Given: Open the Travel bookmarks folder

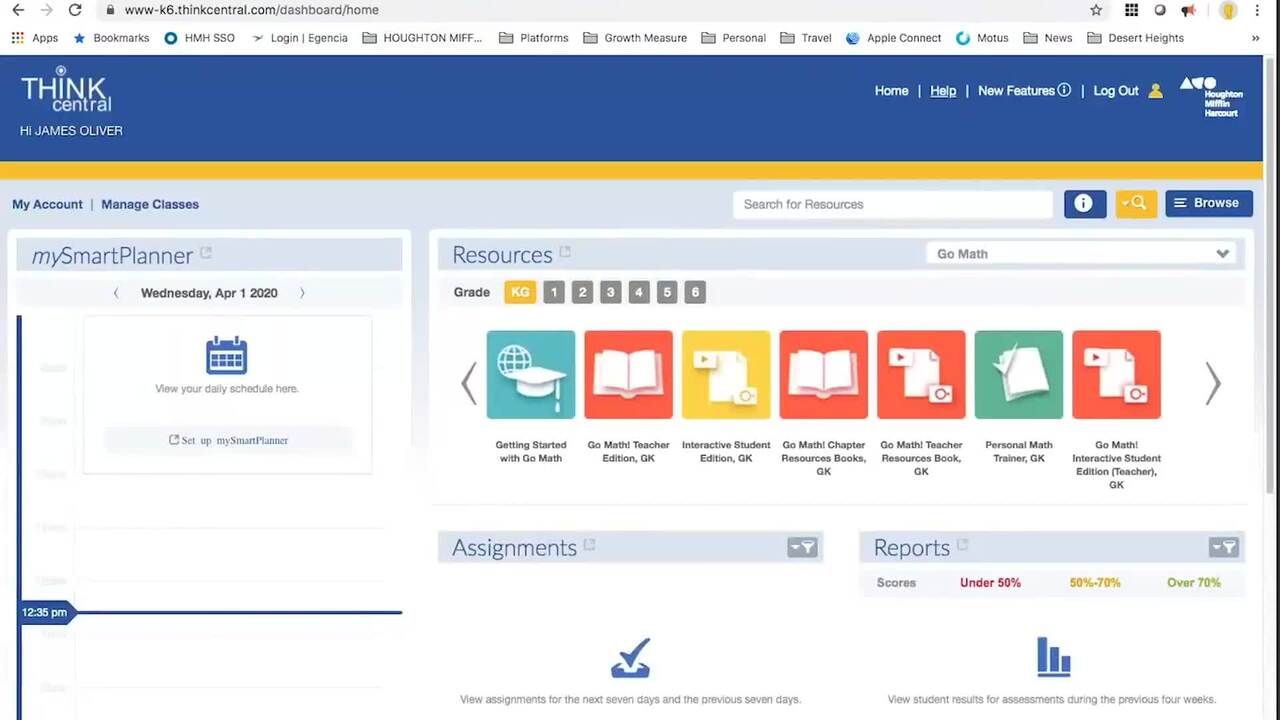Looking at the screenshot, I should [806, 38].
